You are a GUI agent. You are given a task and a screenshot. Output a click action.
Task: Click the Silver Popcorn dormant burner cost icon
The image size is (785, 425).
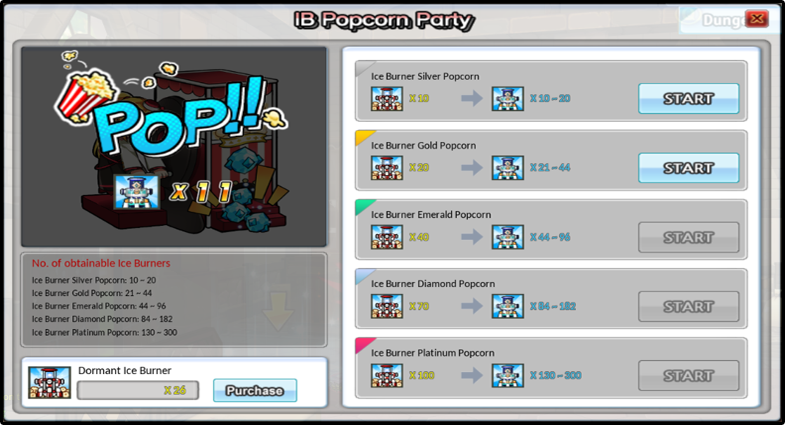(387, 99)
